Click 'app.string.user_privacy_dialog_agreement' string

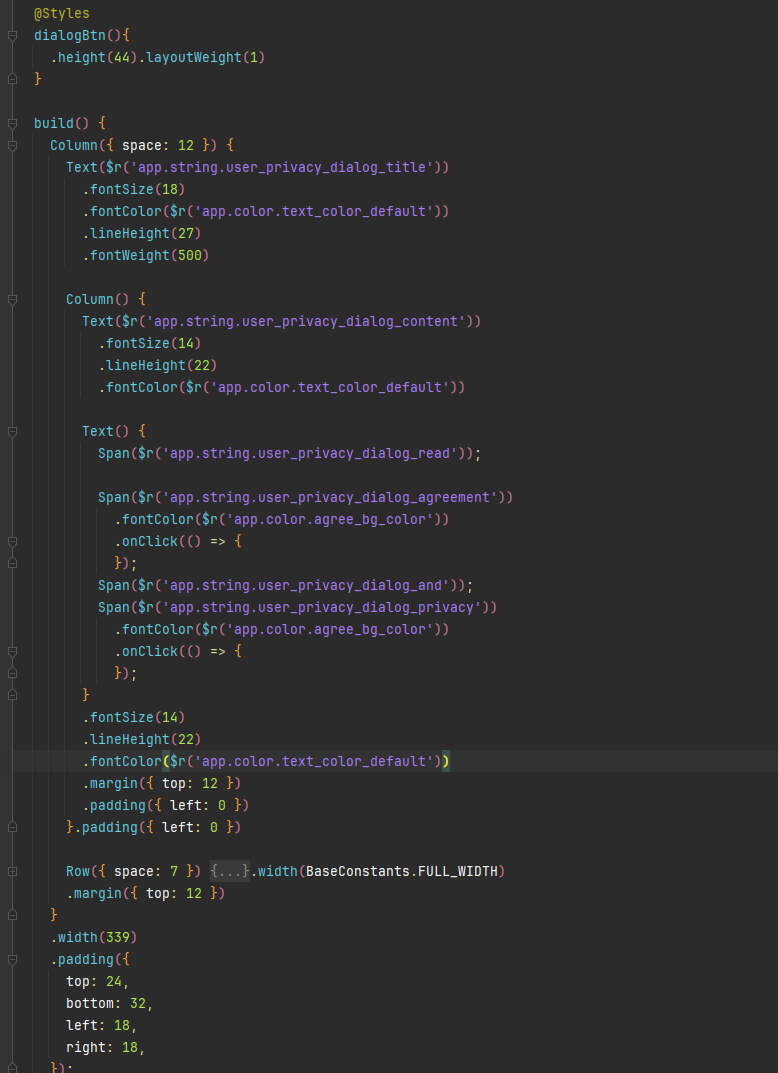331,497
